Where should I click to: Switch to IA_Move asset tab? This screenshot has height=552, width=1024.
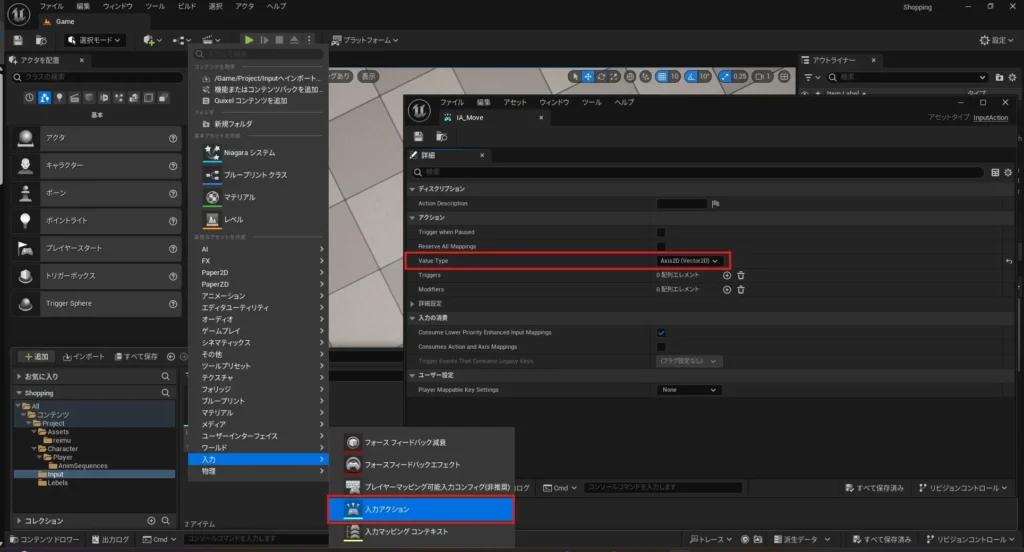pyautogui.click(x=493, y=118)
